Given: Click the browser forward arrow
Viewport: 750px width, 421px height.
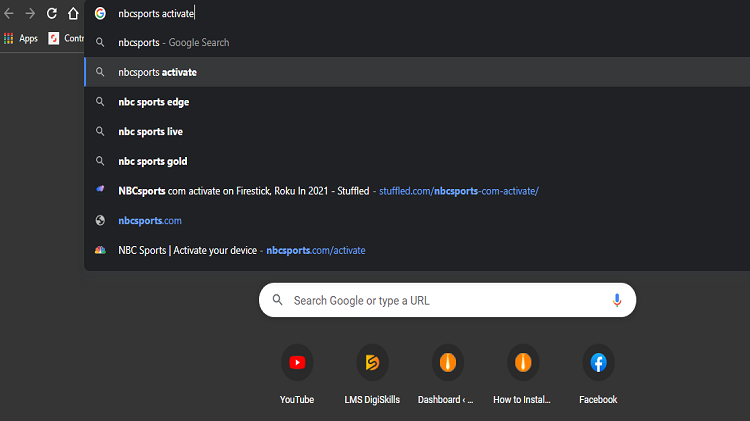Looking at the screenshot, I should (x=30, y=13).
